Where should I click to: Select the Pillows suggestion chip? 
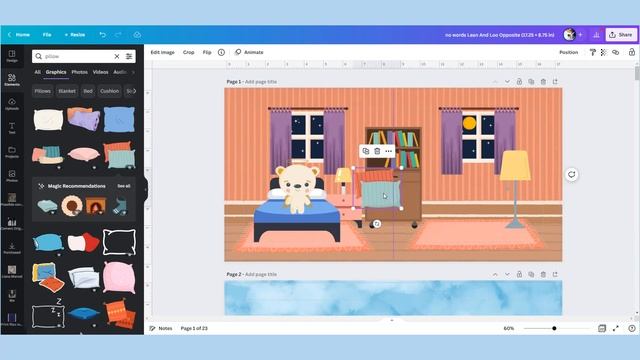coord(42,91)
